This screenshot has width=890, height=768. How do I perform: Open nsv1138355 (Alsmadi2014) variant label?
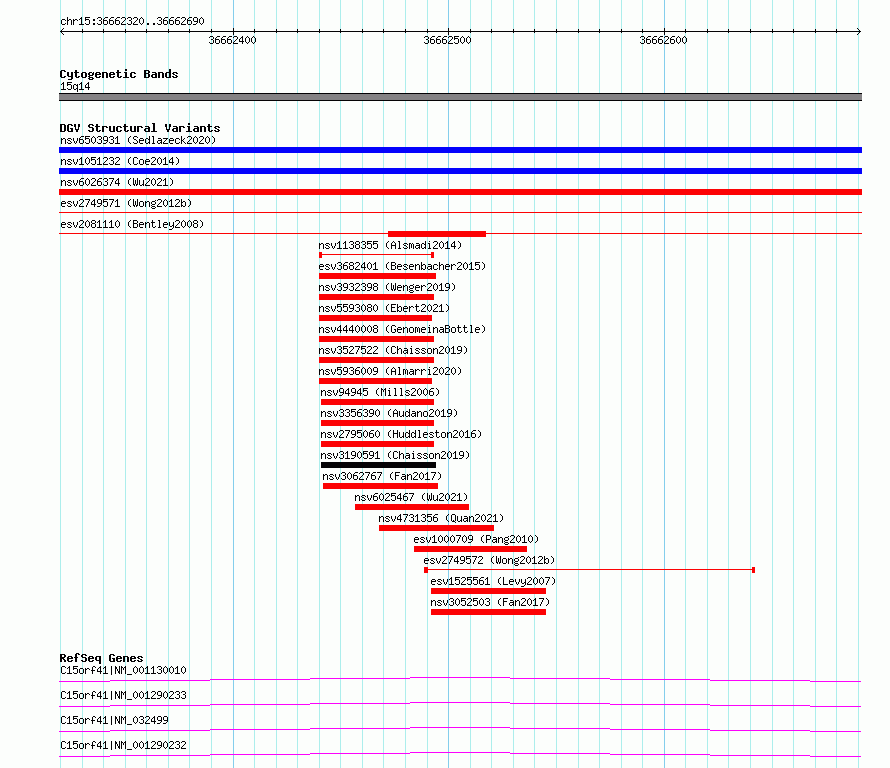(x=390, y=245)
